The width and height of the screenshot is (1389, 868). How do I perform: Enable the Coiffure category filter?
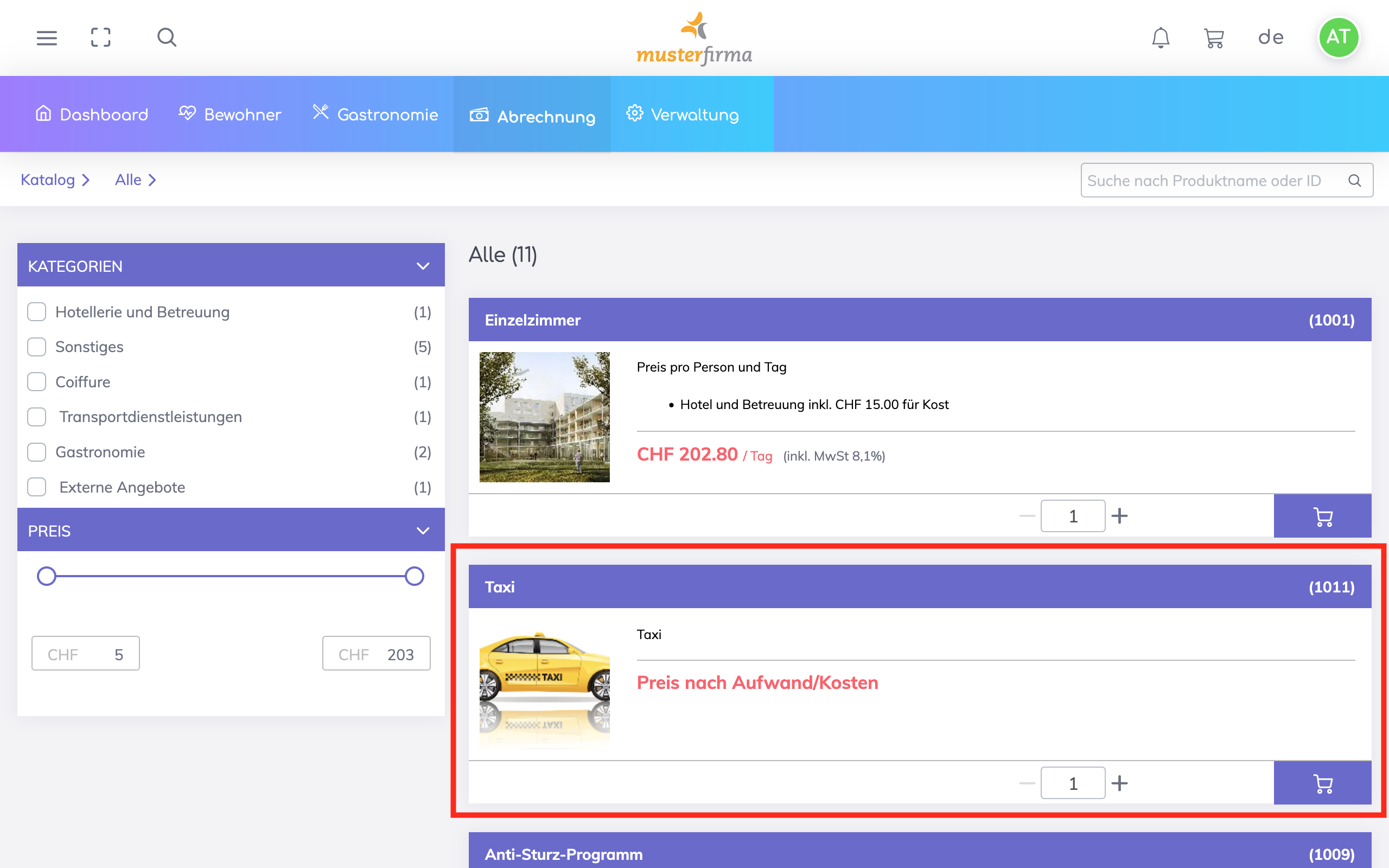coord(37,382)
